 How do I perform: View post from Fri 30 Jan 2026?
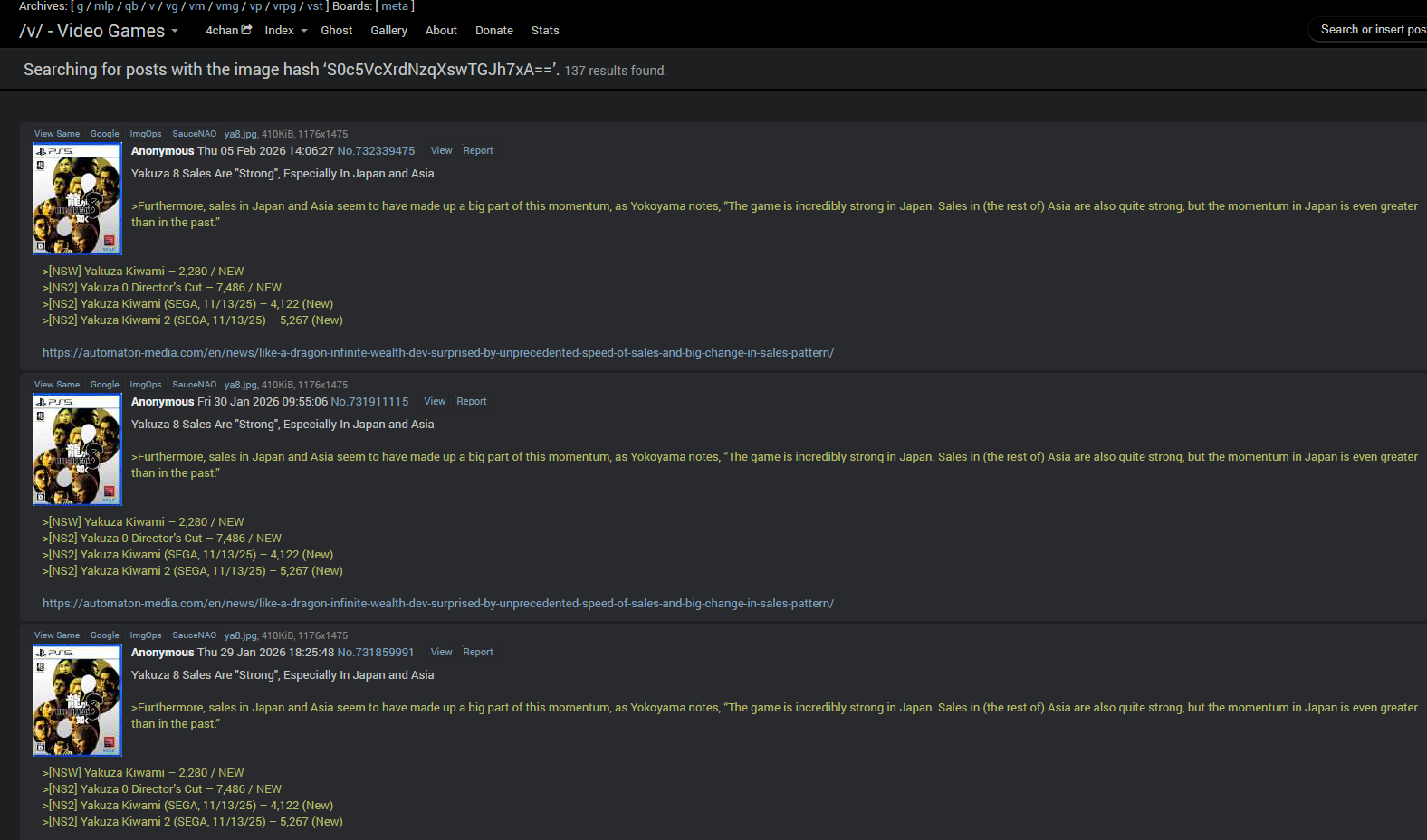(436, 402)
